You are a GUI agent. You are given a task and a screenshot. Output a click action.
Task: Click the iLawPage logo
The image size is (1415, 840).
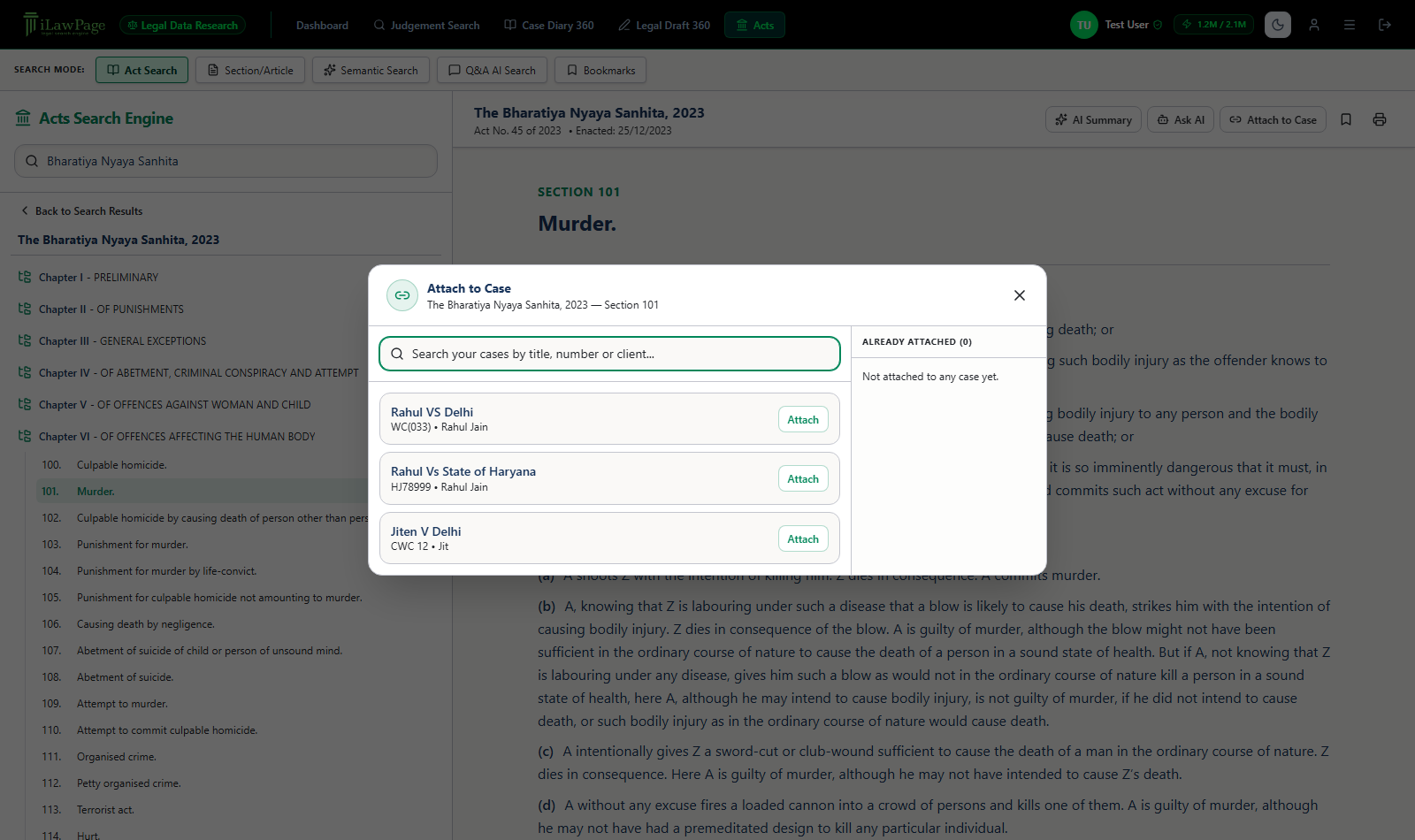point(65,25)
